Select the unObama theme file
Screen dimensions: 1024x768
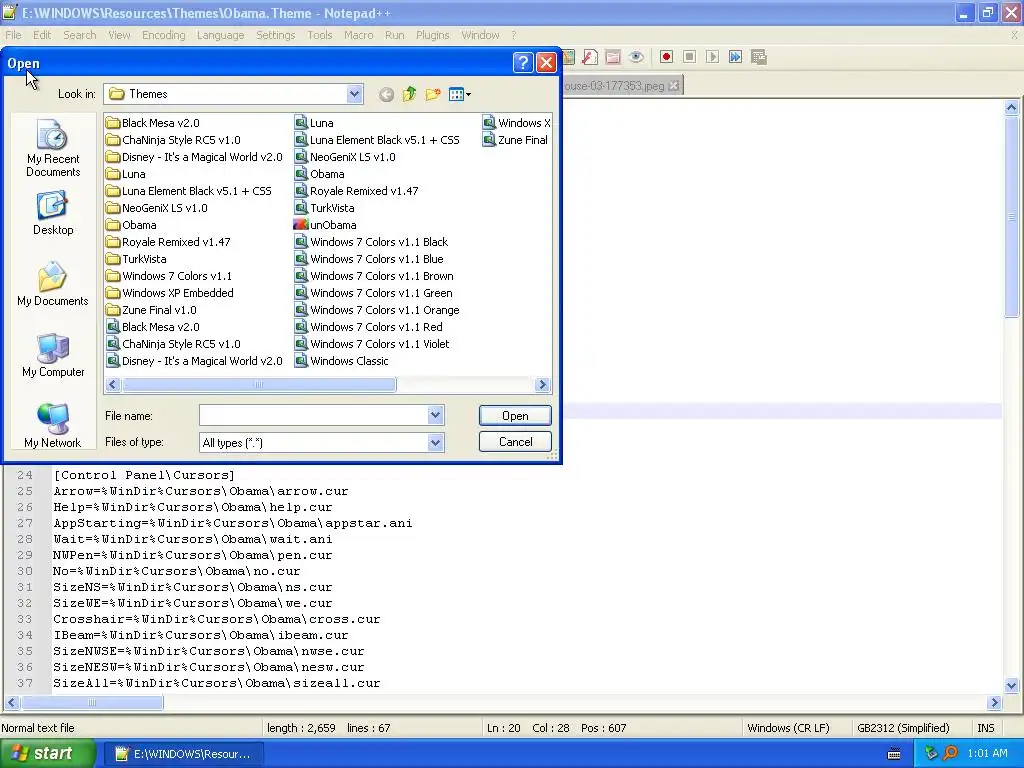(325, 225)
